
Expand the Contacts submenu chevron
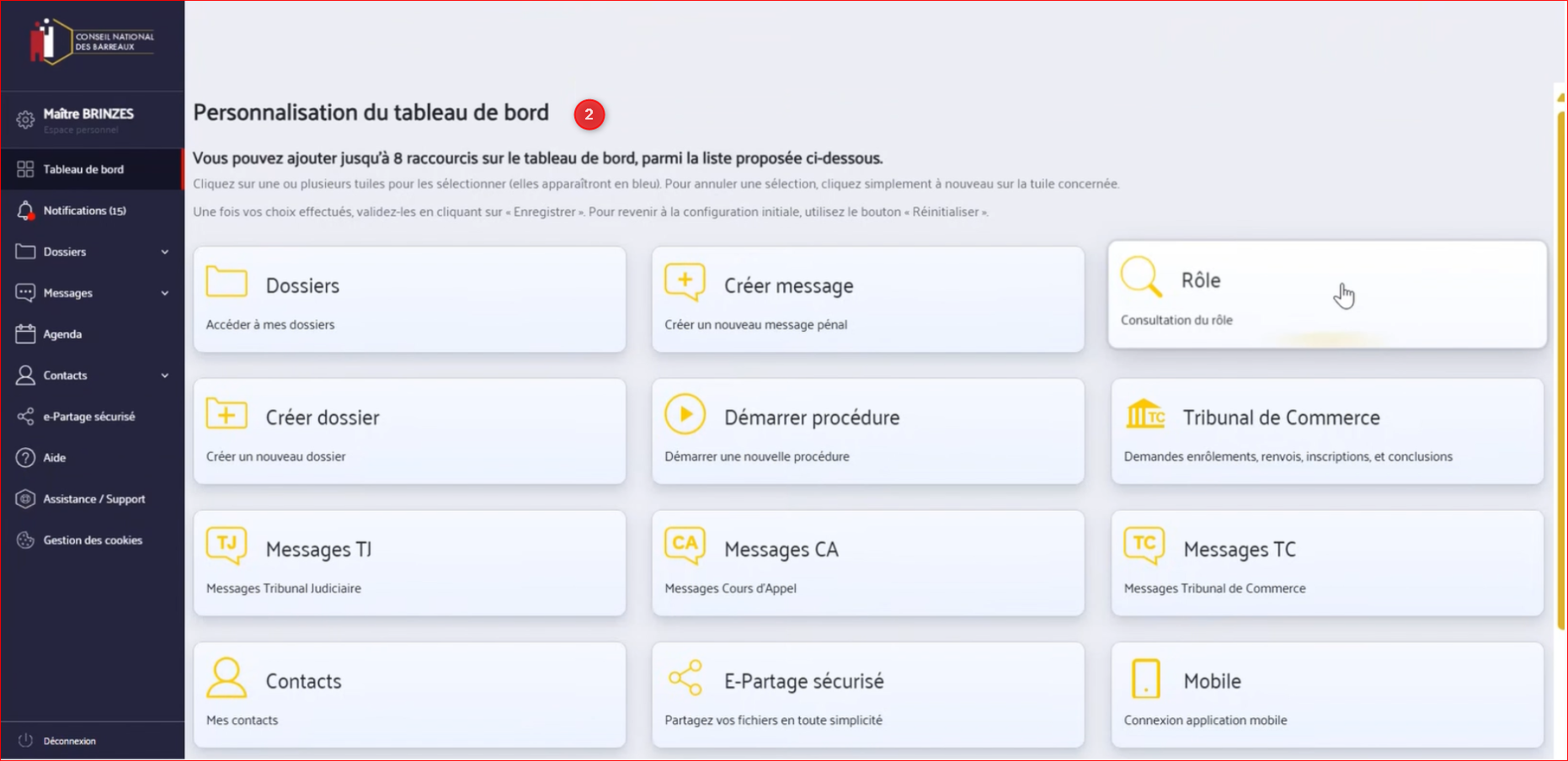(x=165, y=375)
